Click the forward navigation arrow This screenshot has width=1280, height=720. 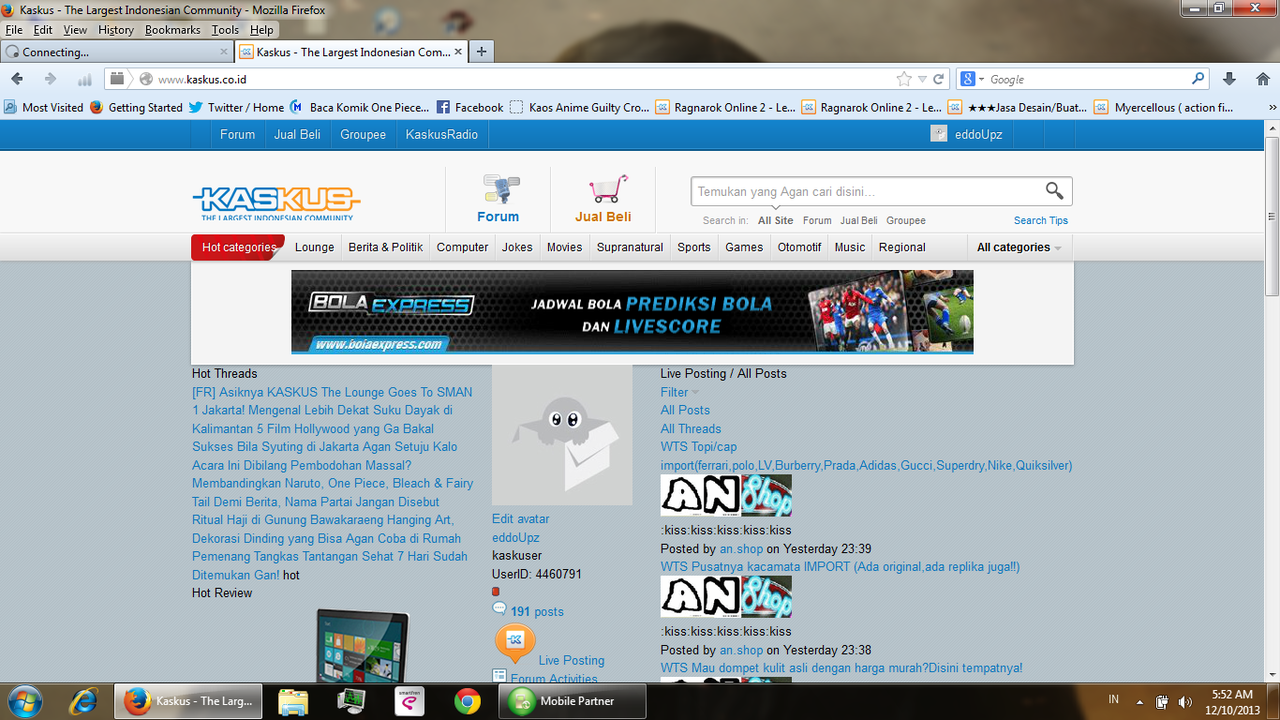click(50, 79)
